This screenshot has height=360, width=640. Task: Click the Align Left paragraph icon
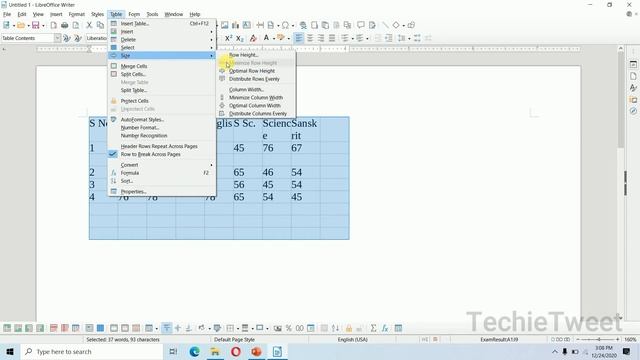click(x=299, y=38)
